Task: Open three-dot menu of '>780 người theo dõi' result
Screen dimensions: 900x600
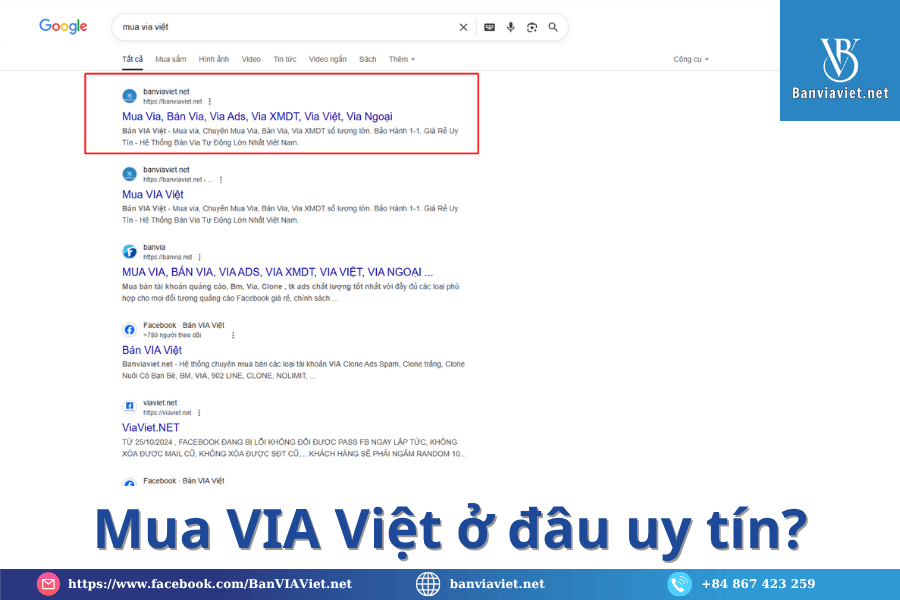Action: pos(233,335)
